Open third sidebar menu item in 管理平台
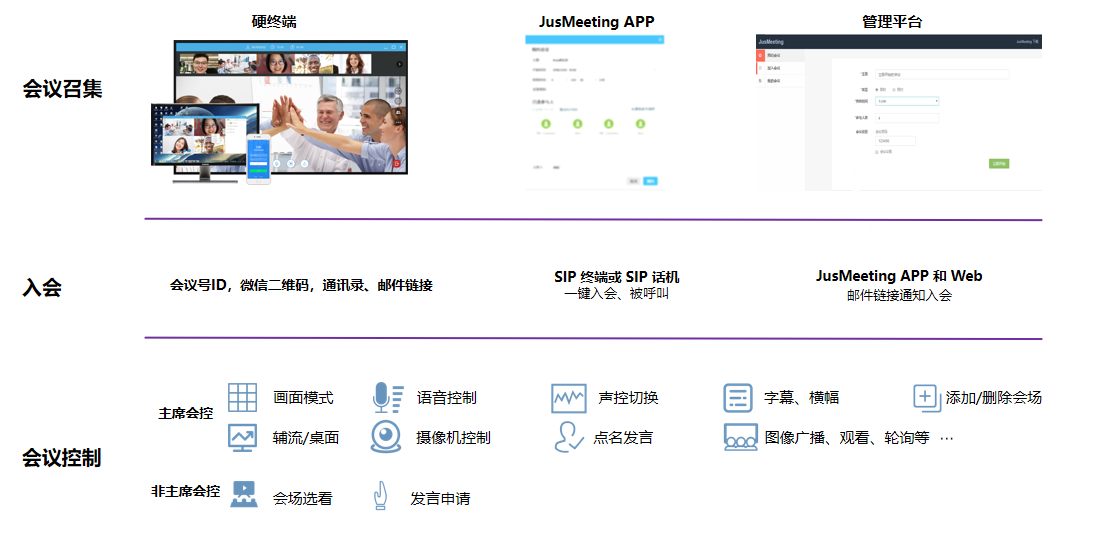The height and width of the screenshot is (540, 1119). [x=781, y=81]
